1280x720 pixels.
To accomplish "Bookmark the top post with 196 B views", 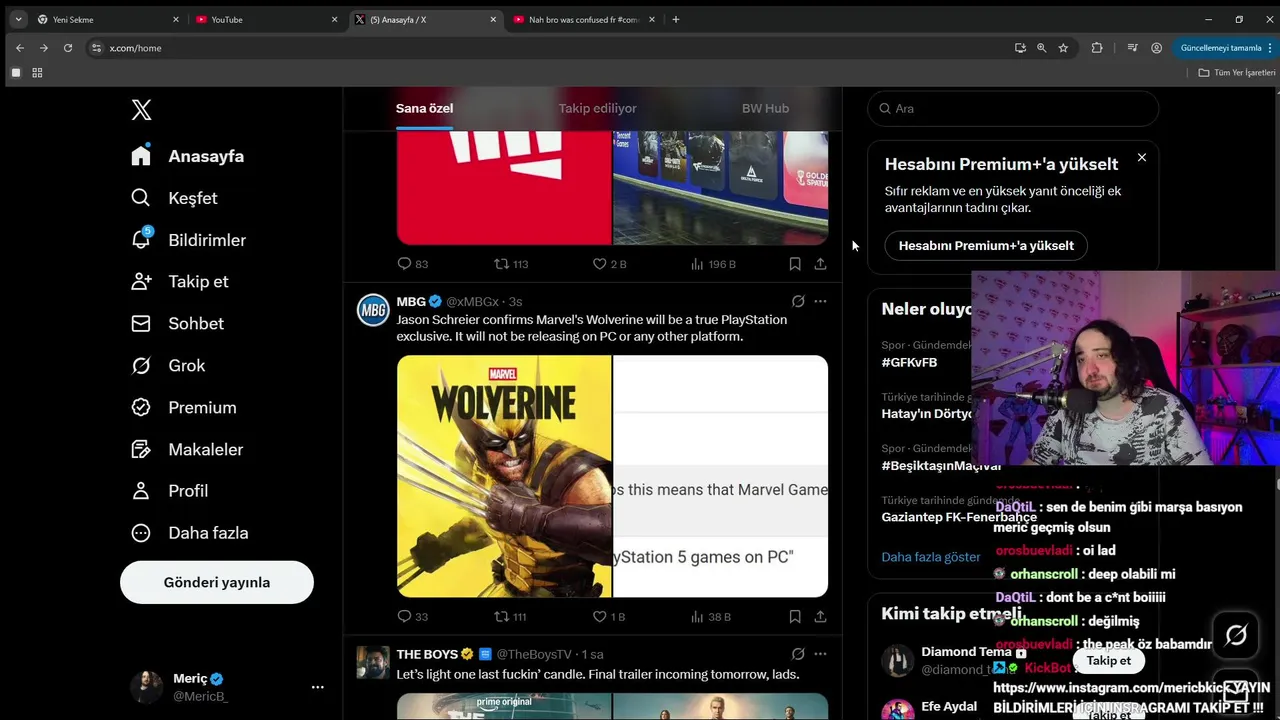I will point(795,264).
